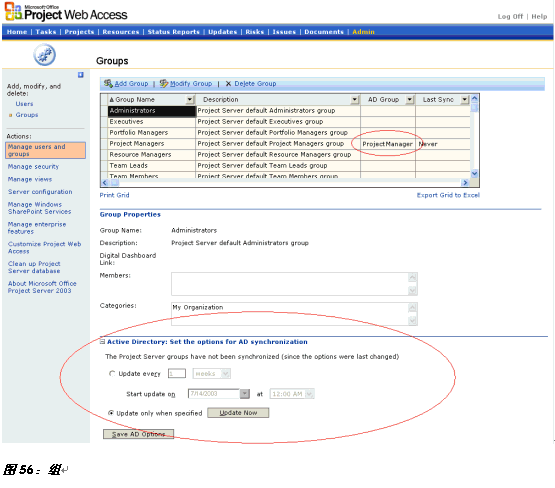This screenshot has width=555, height=488.
Task: Open Clean up Project Server database
Action: (34, 267)
